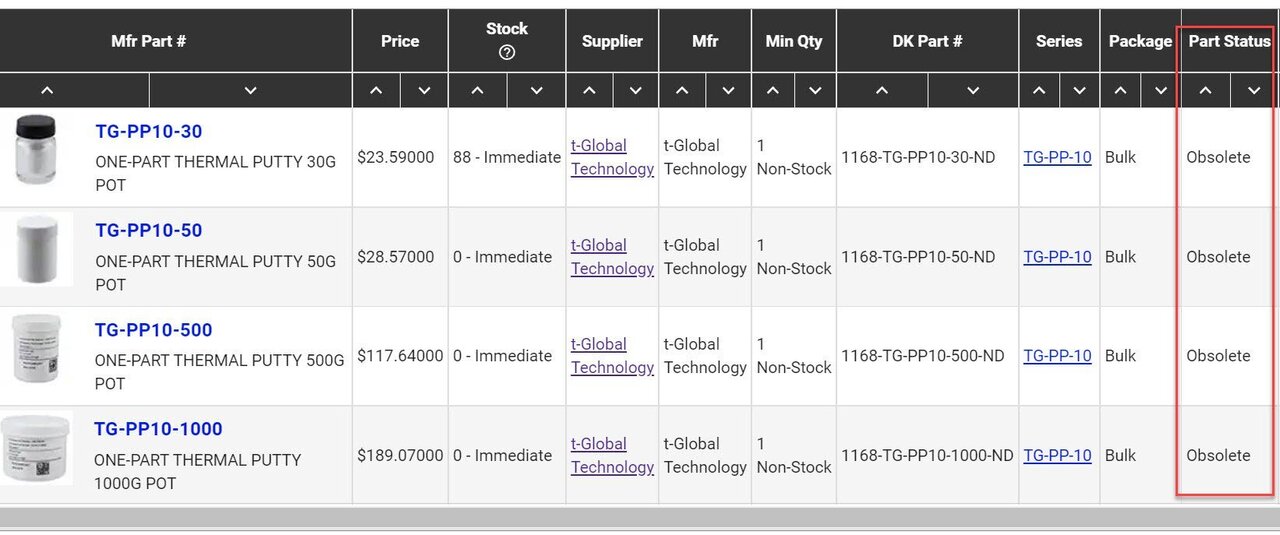Sort Price column ascending
The image size is (1280, 535).
tap(376, 90)
